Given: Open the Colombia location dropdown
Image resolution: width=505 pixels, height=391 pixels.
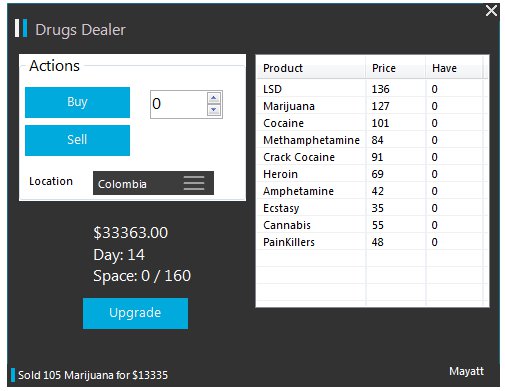Looking at the screenshot, I should tap(153, 183).
